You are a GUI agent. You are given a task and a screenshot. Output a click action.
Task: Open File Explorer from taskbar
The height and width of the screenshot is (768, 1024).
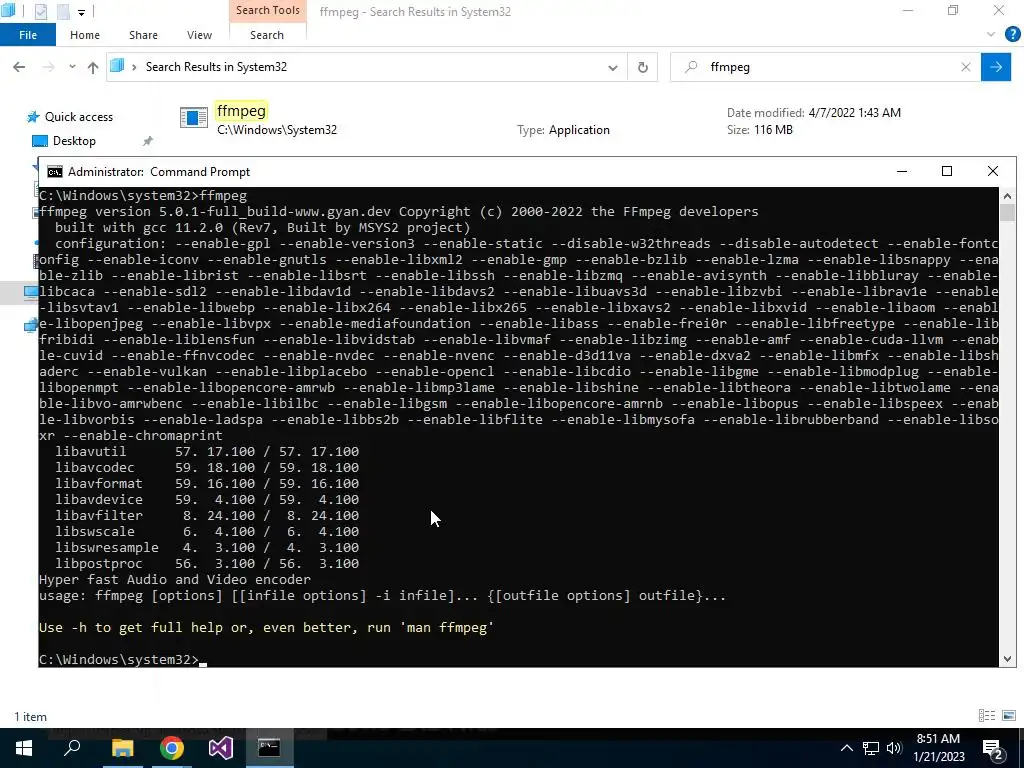pos(122,748)
